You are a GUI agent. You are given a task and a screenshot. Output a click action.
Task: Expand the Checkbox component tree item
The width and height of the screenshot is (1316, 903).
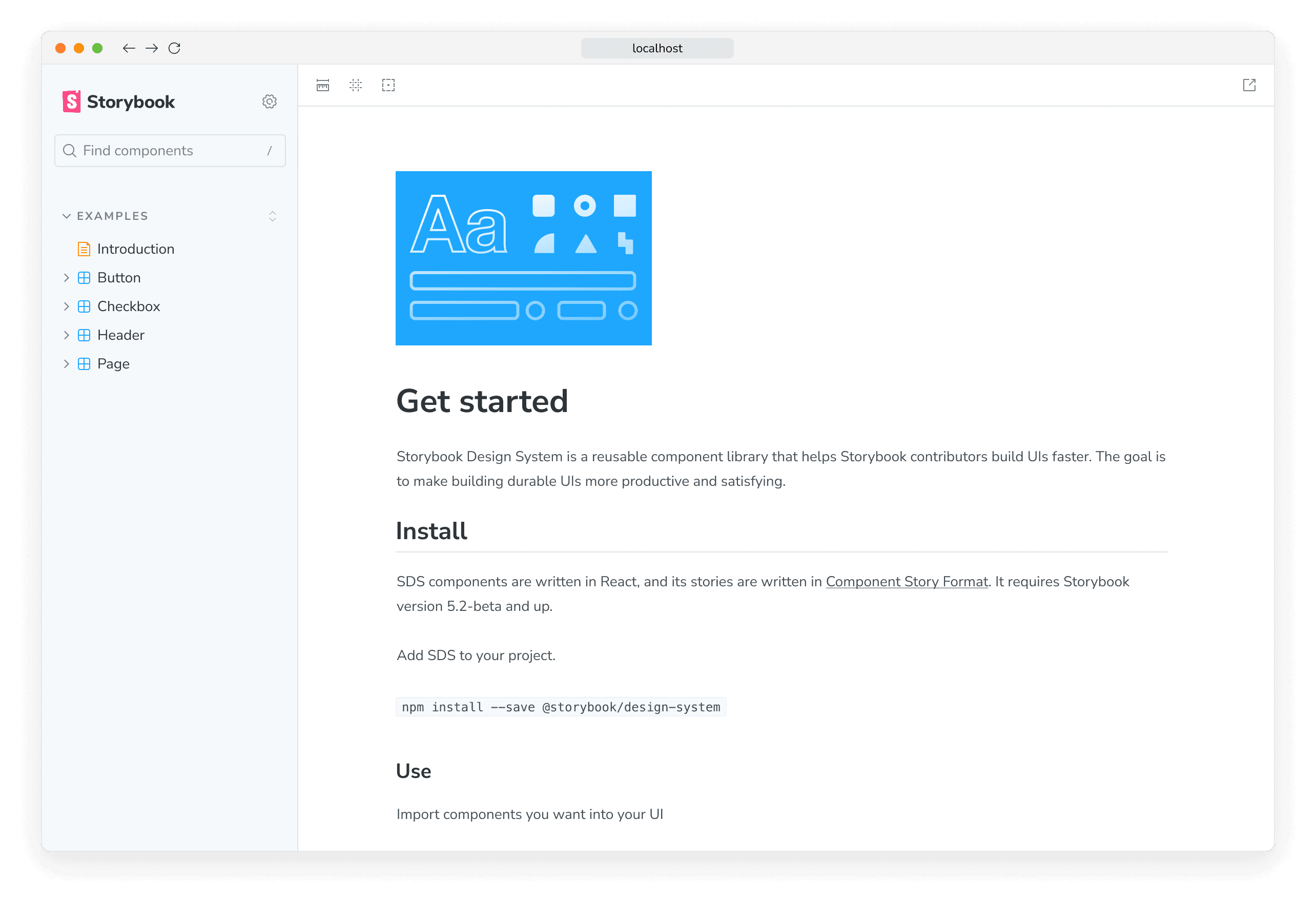click(67, 306)
